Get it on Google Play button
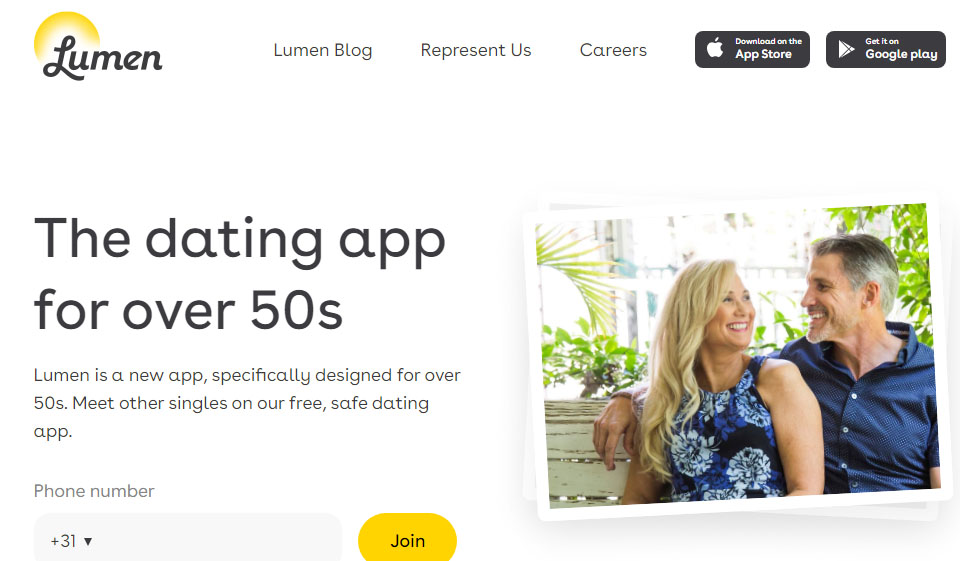 885,49
